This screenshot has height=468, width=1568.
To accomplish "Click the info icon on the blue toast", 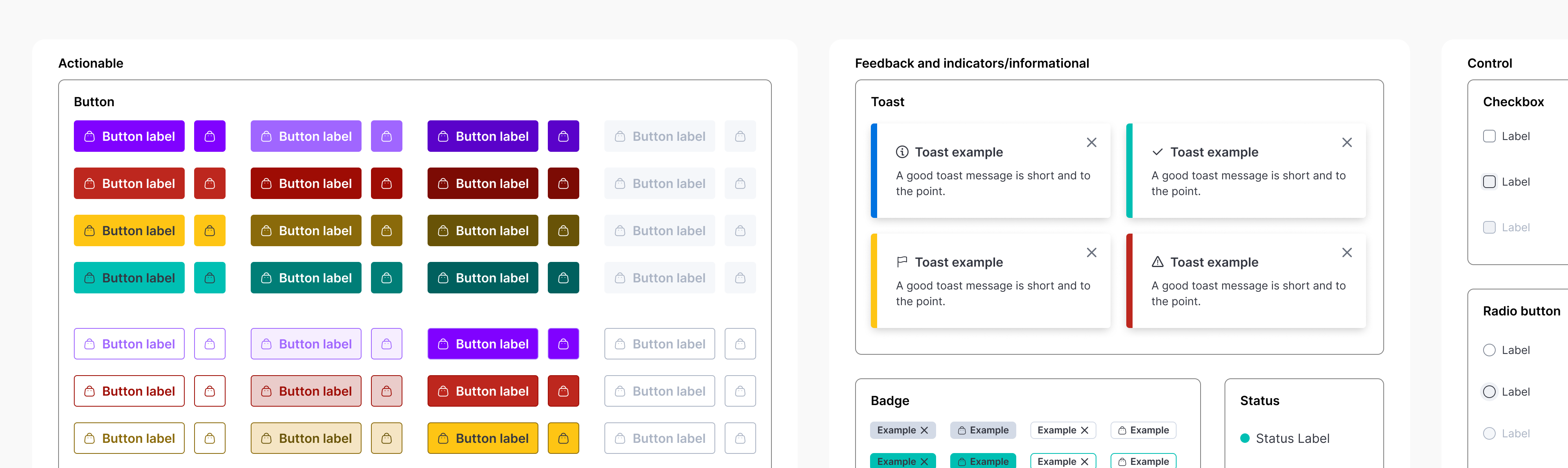I will point(902,152).
